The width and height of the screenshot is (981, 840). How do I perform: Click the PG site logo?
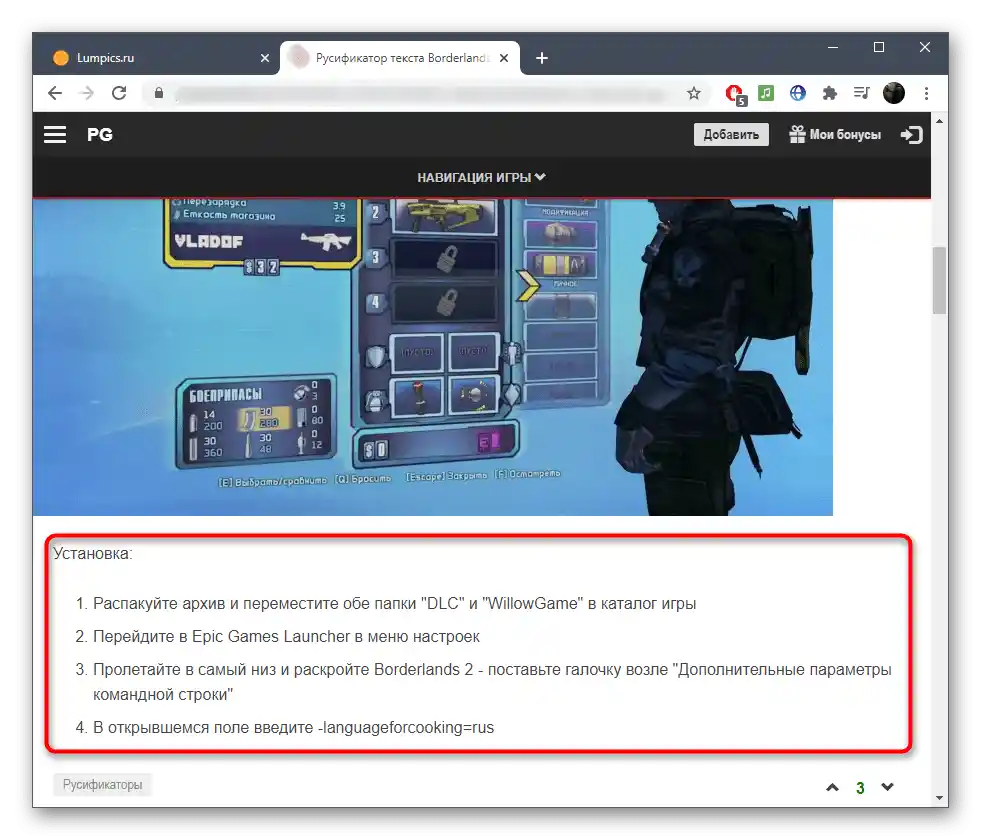click(100, 134)
